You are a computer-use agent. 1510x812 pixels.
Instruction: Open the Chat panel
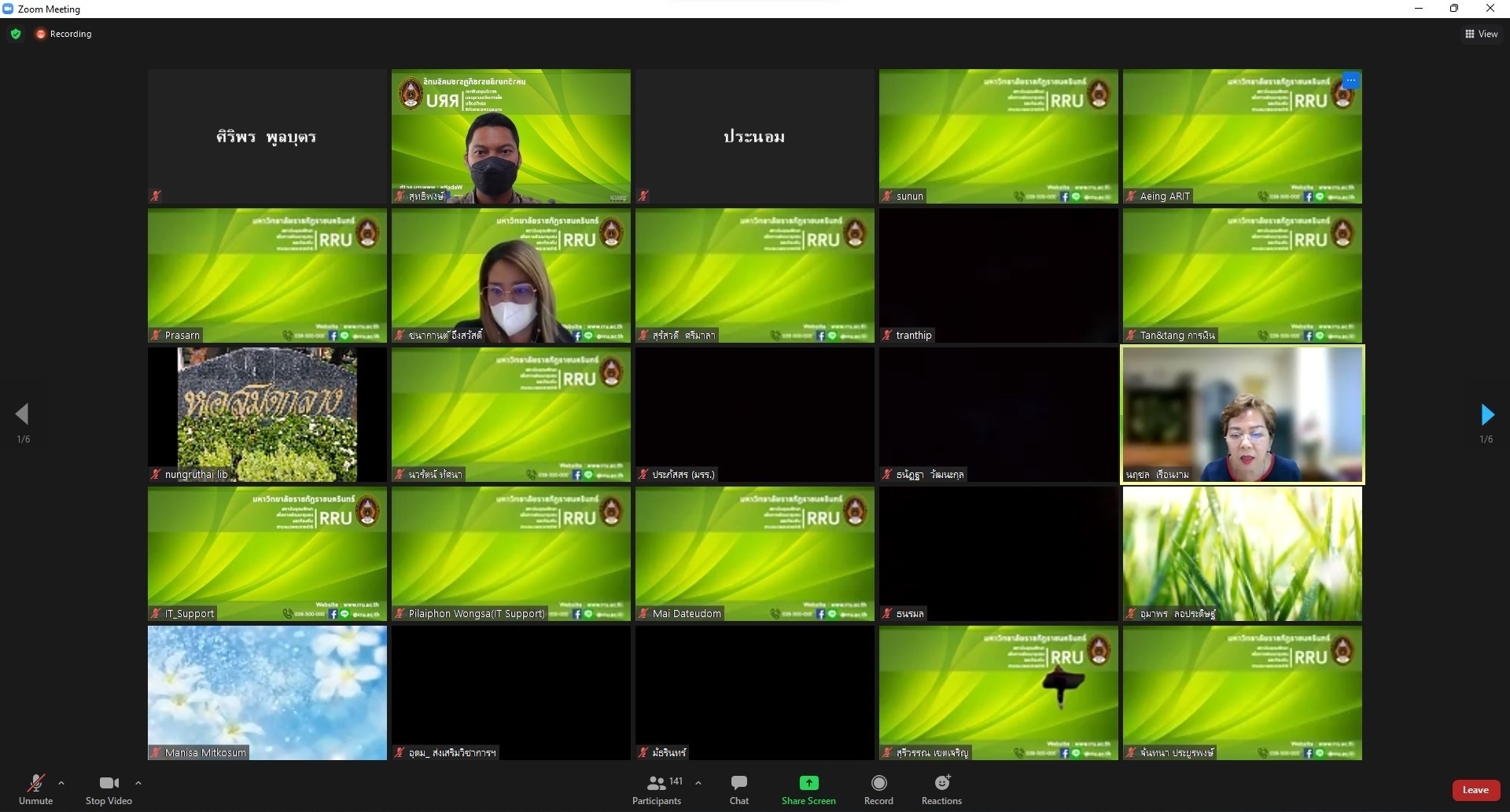tap(739, 789)
